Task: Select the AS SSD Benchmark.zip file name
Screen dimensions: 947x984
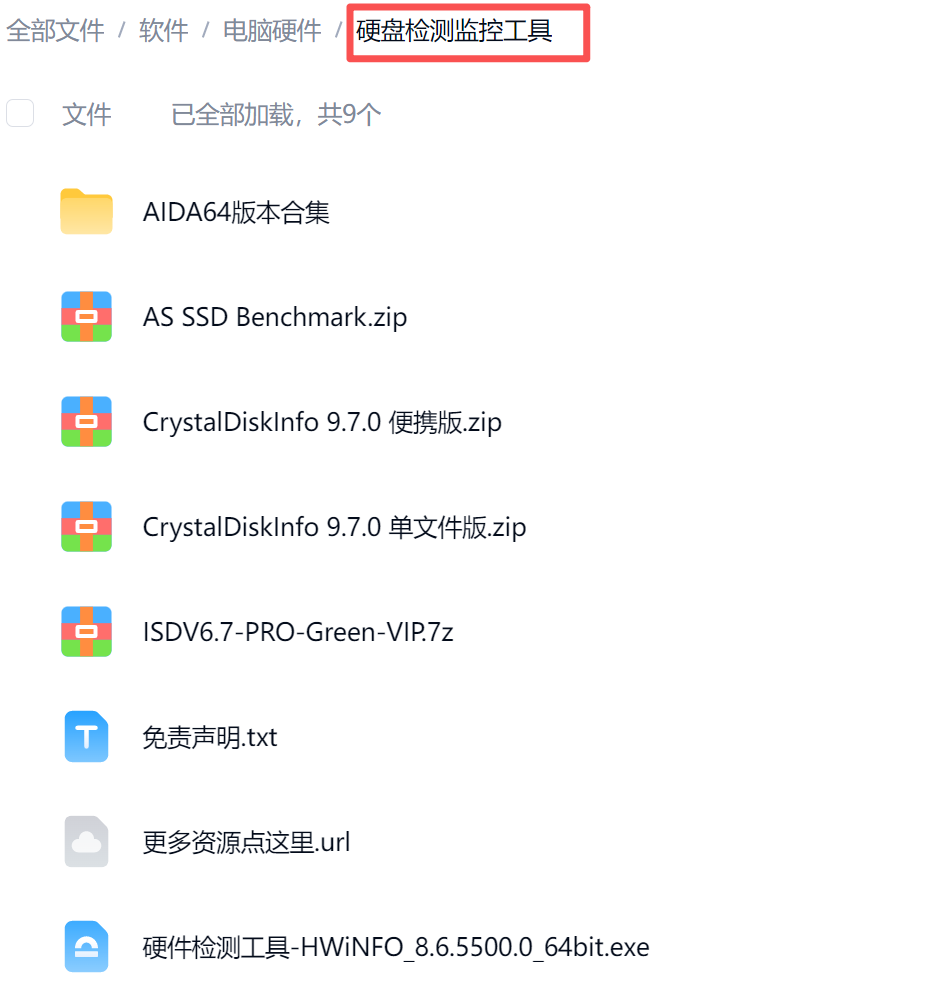Action: click(275, 318)
